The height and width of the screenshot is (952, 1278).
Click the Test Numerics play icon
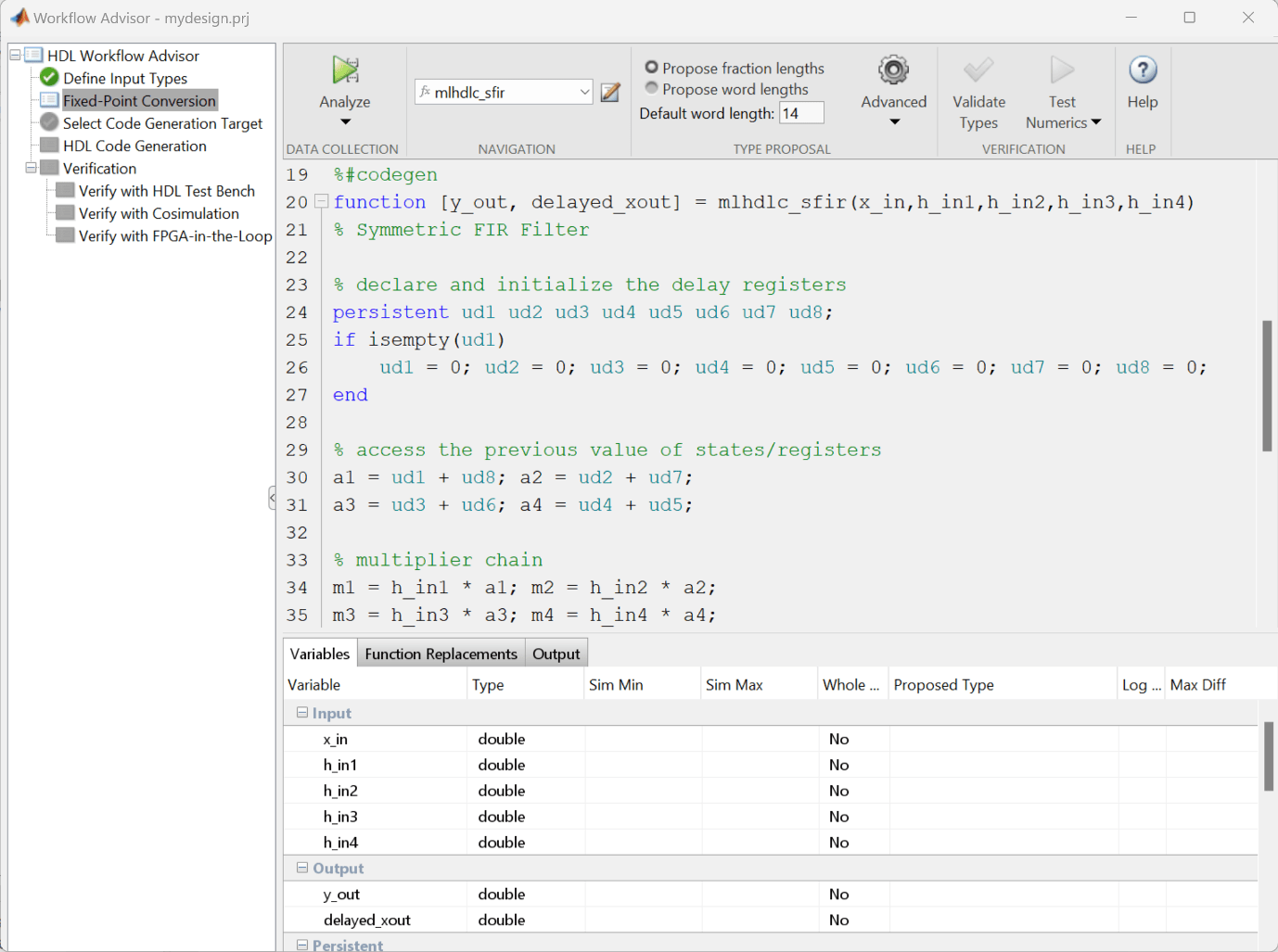[1062, 70]
